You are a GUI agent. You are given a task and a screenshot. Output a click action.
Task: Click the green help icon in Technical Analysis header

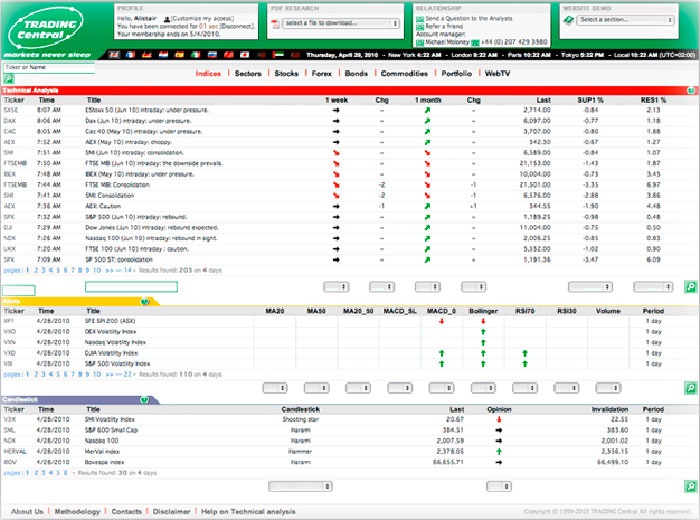691,90
